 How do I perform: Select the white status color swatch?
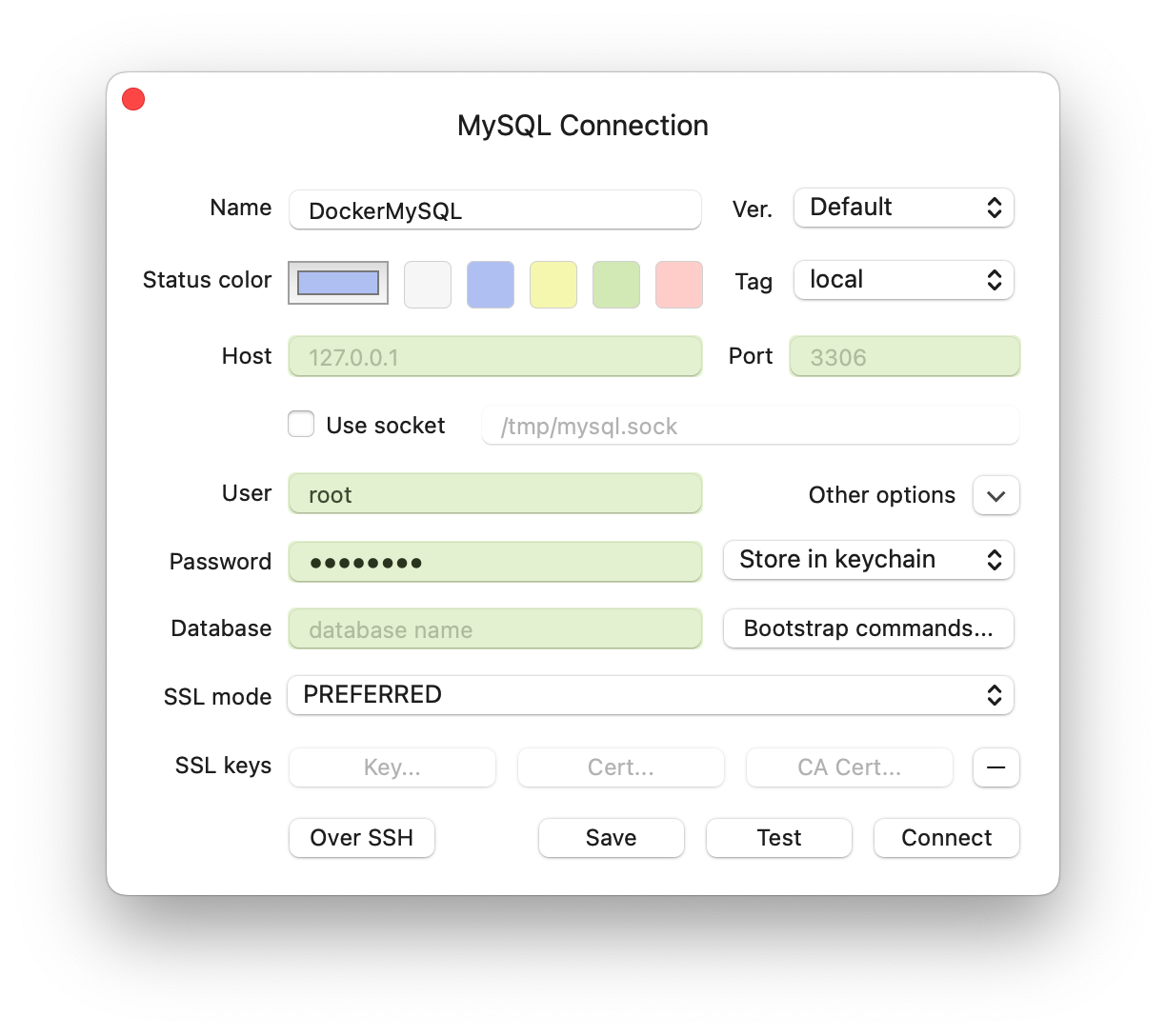(x=428, y=285)
